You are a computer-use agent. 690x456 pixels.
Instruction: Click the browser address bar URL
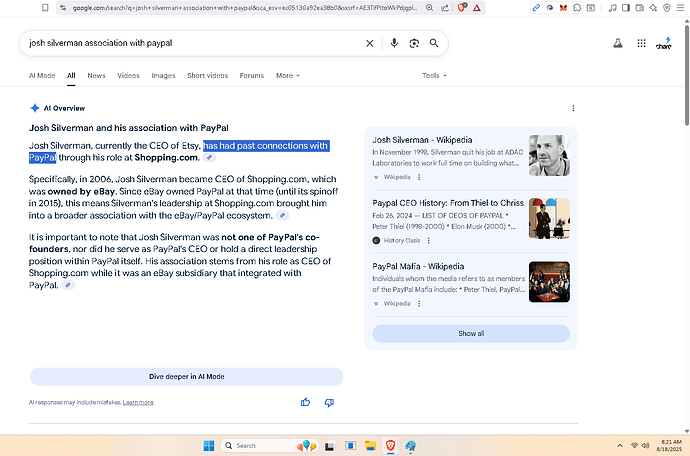[x=244, y=7]
